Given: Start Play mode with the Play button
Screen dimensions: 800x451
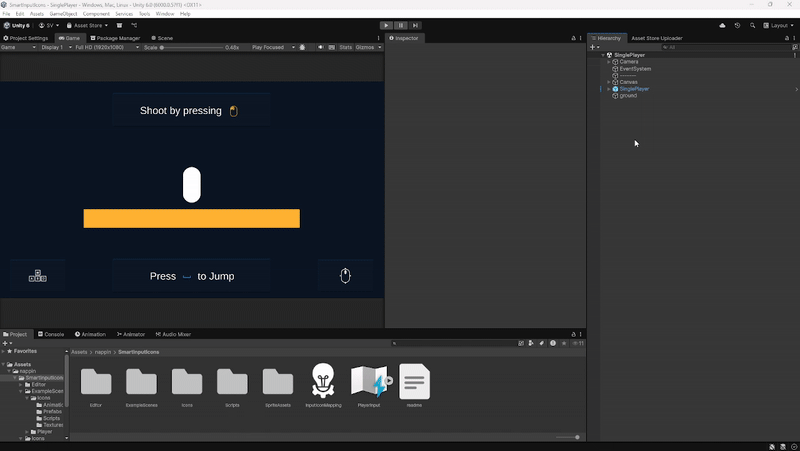Looking at the screenshot, I should [386, 26].
